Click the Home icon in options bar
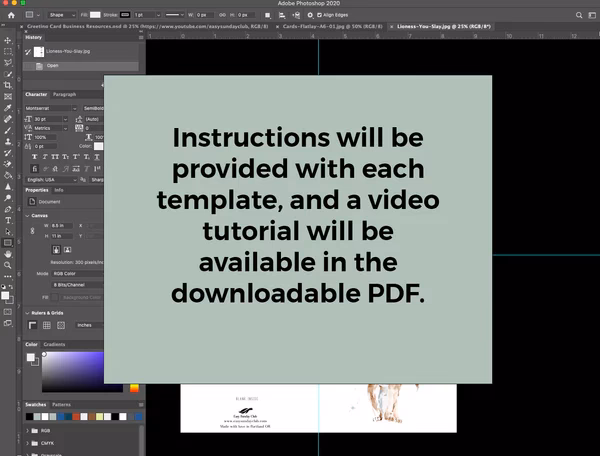The height and width of the screenshot is (456, 600). (x=8, y=16)
